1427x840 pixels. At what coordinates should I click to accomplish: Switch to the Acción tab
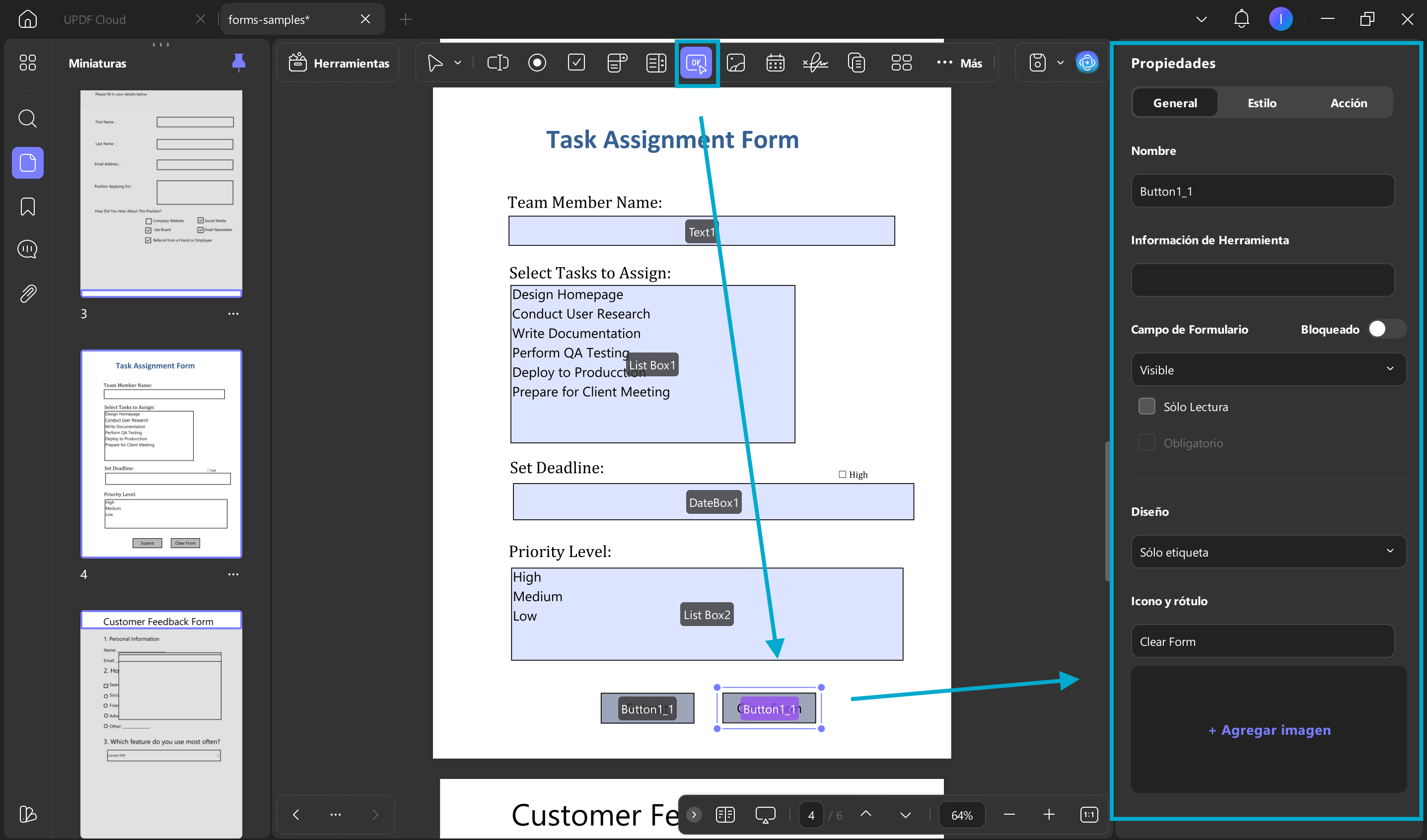coord(1348,103)
